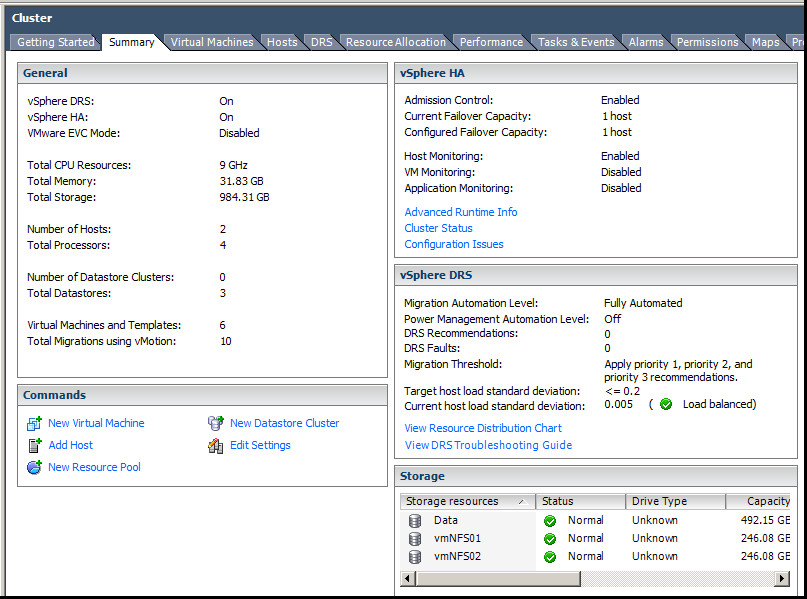The height and width of the screenshot is (599, 807).
Task: Click the 31.83 GB total memory value
Action: coord(241,181)
